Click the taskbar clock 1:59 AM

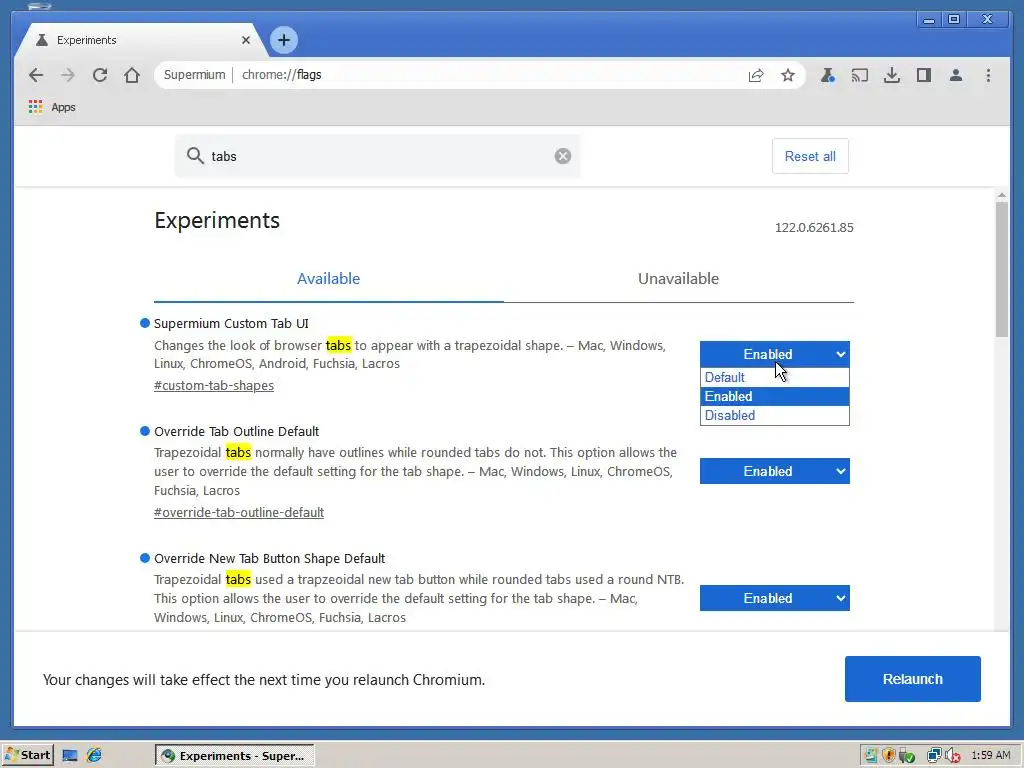(x=991, y=756)
